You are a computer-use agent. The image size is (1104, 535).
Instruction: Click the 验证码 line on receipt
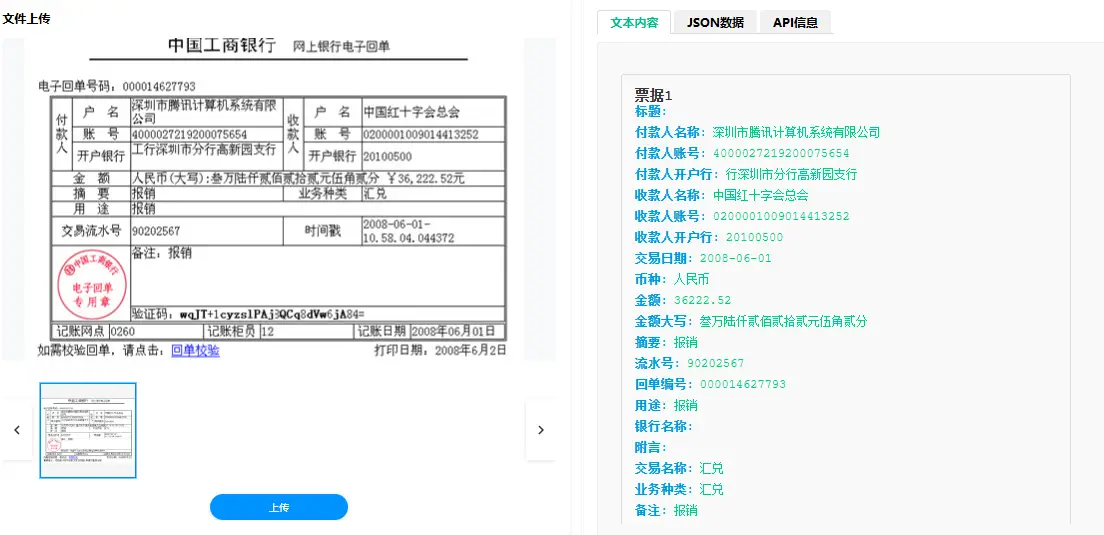coord(248,313)
